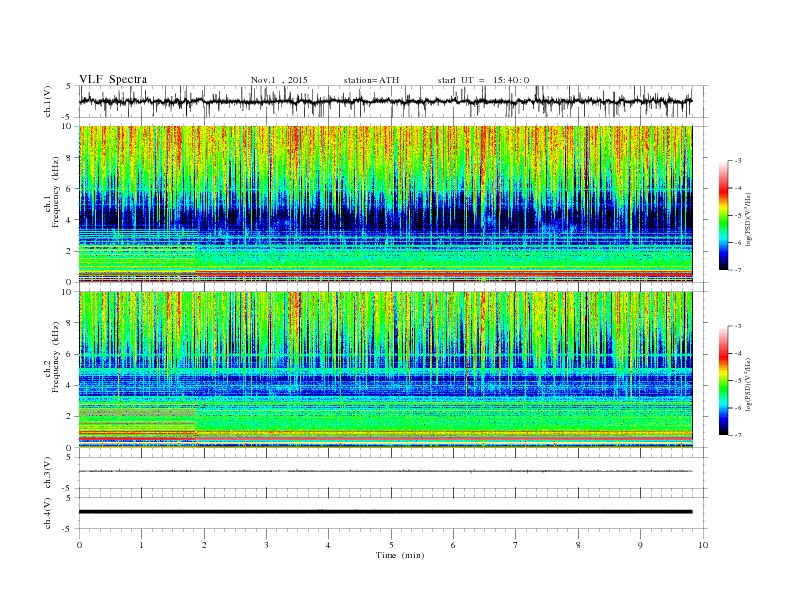Image resolution: width=792 pixels, height=612 pixels.
Task: Click the "3" tick on the time axis
Action: coord(266,545)
